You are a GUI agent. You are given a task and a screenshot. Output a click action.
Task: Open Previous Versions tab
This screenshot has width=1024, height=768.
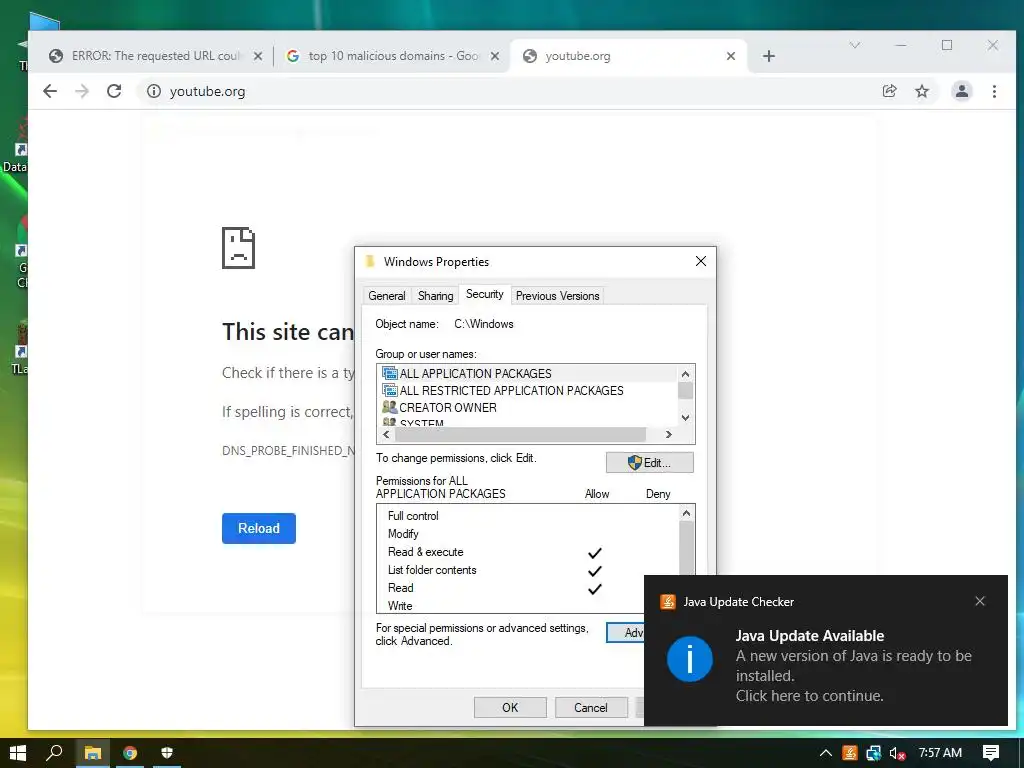[558, 296]
